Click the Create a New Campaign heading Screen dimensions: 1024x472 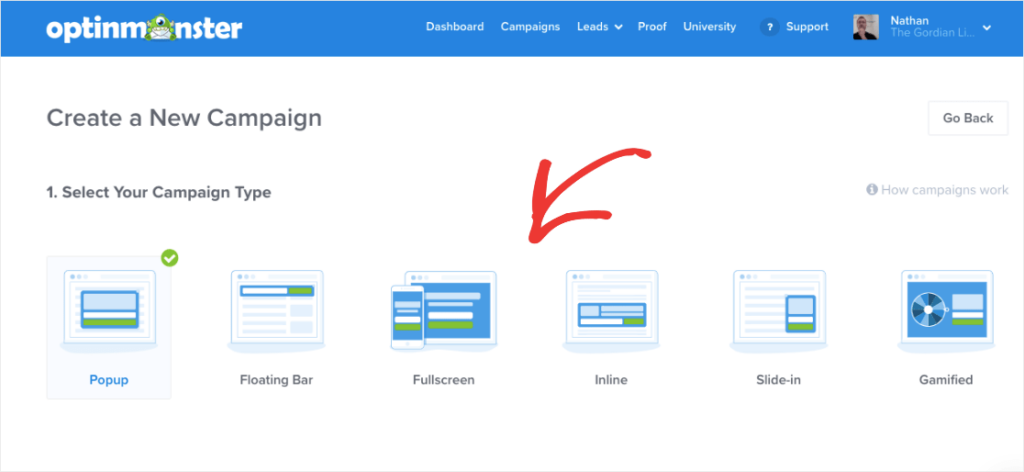point(184,118)
